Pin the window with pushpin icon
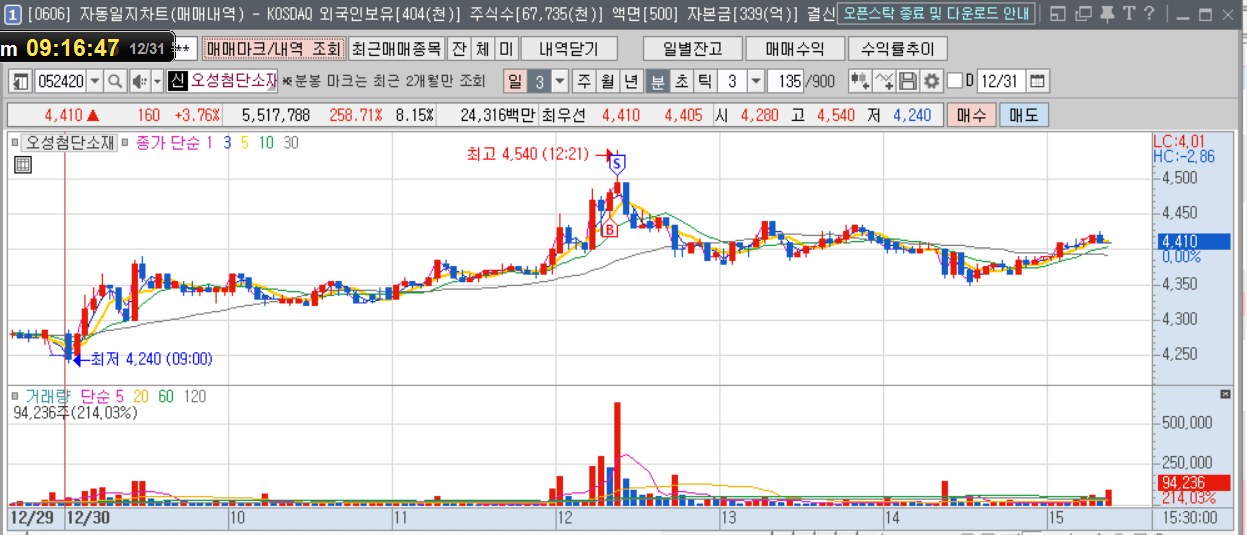The image size is (1247, 535). click(x=1107, y=14)
